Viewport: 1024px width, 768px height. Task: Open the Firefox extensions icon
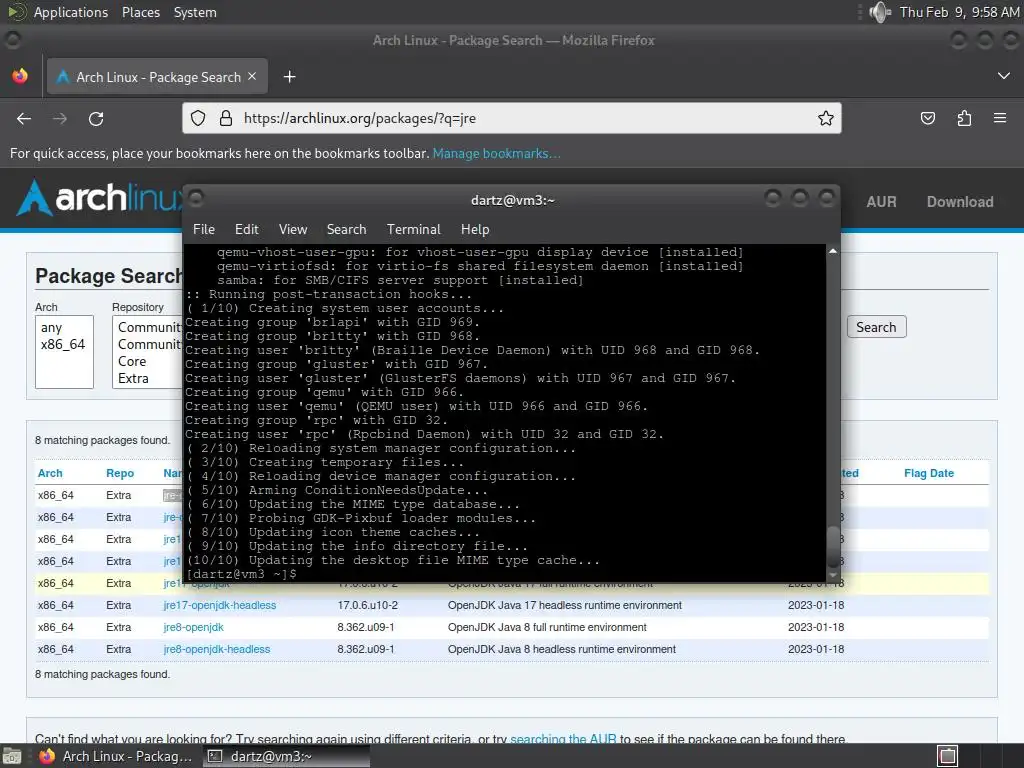(x=964, y=118)
